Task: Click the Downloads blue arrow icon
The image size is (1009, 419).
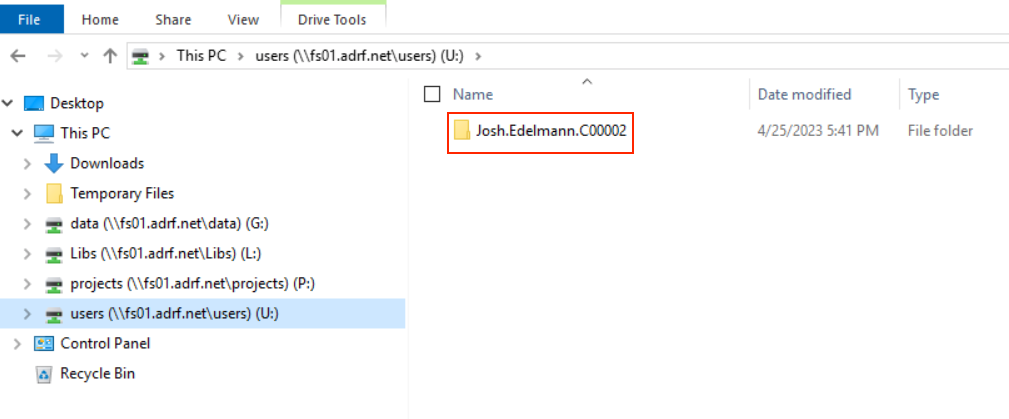Action: coord(54,164)
